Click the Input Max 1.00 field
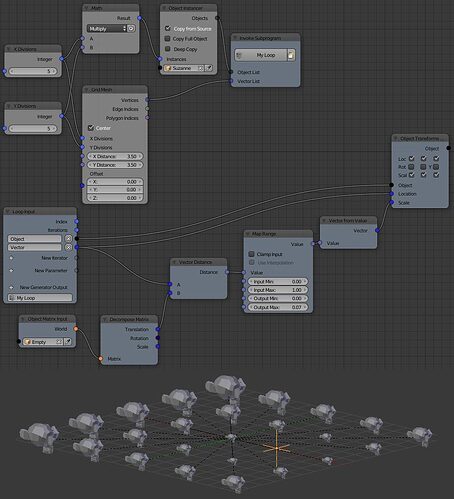 (x=277, y=290)
